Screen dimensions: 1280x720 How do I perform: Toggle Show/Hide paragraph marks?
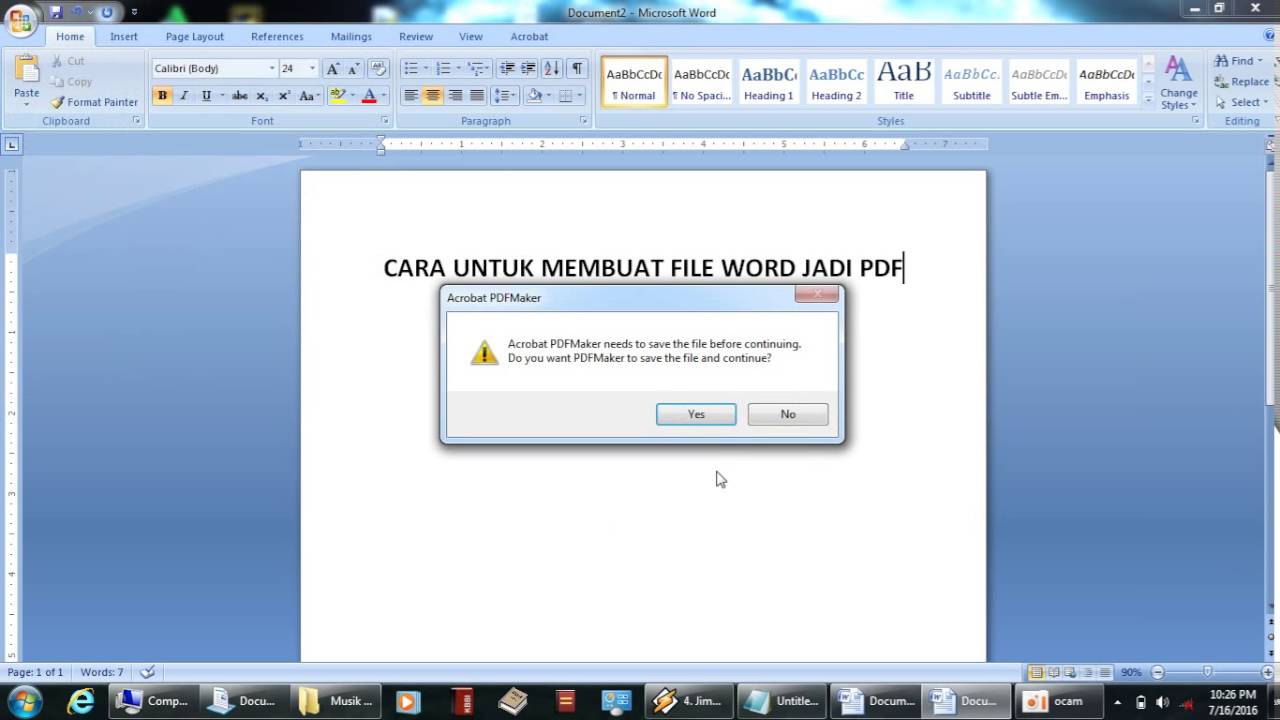(x=577, y=68)
